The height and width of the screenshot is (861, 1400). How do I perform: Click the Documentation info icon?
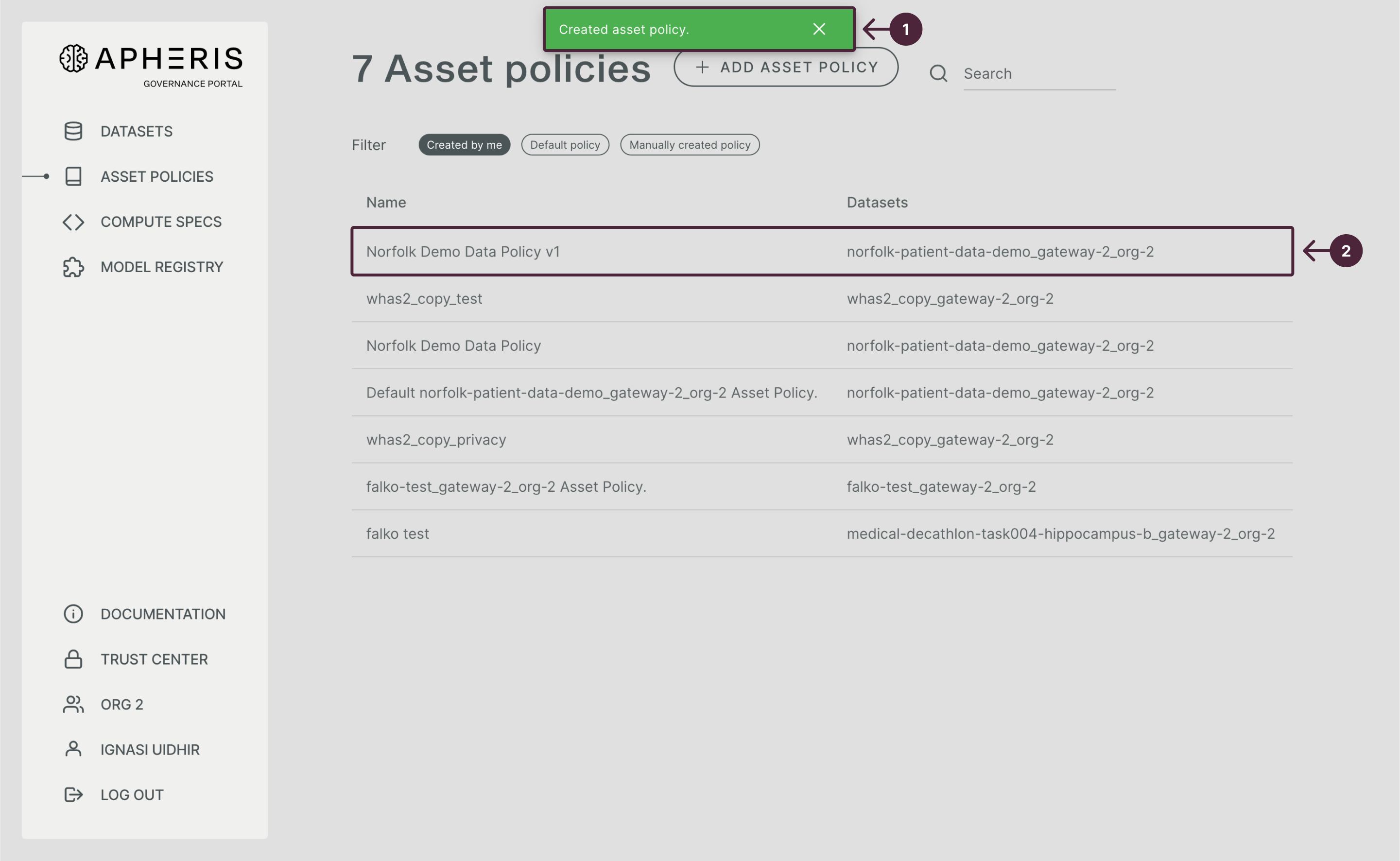[73, 614]
